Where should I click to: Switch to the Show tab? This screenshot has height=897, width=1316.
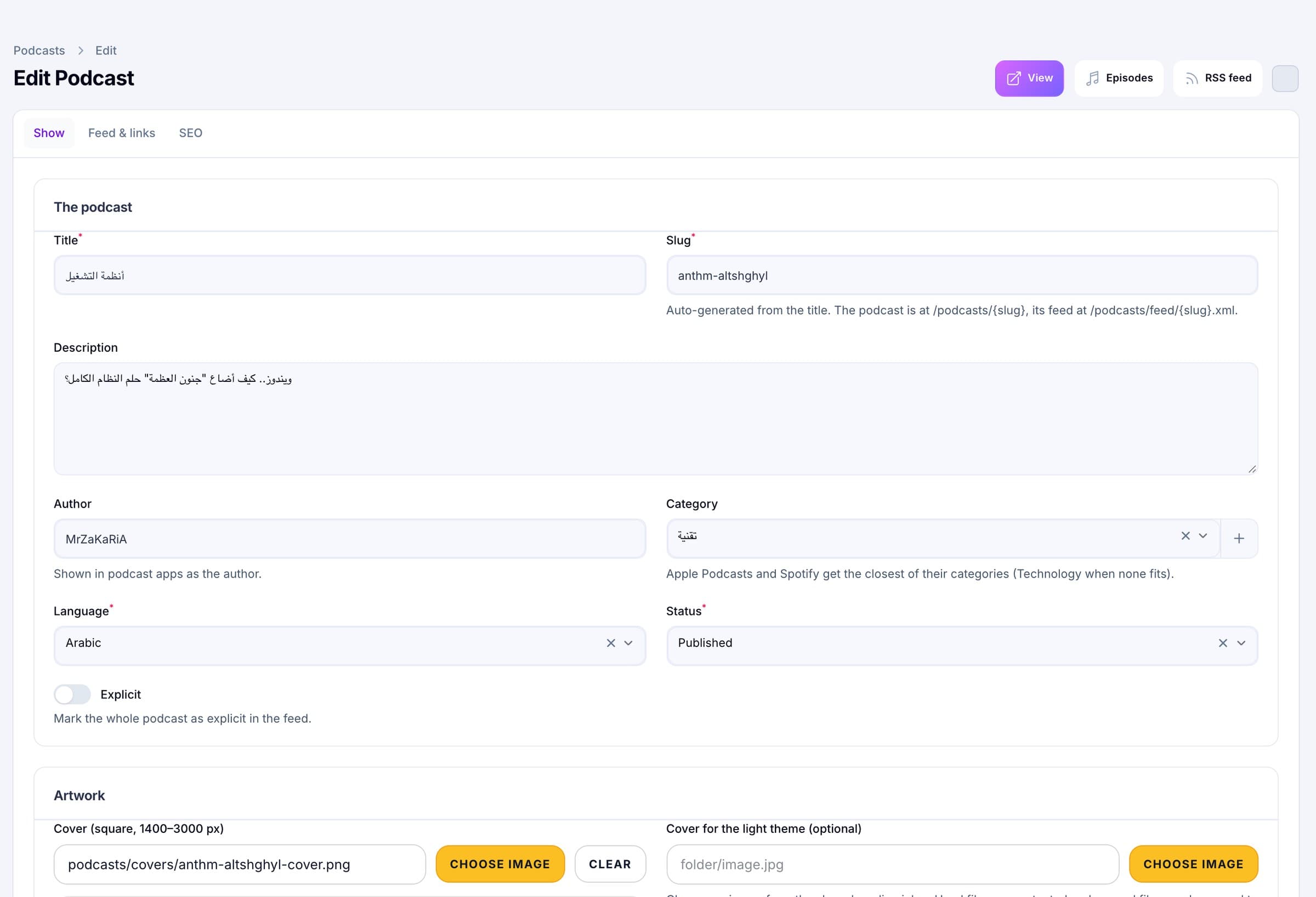49,133
